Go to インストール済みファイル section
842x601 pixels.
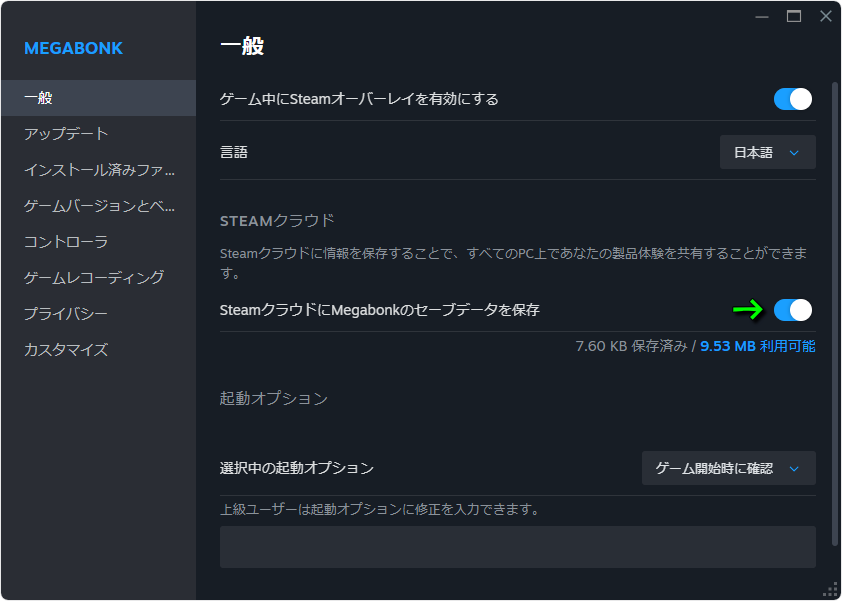[x=99, y=170]
